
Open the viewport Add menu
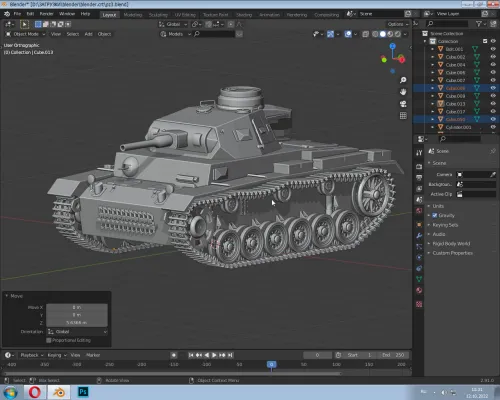[x=88, y=34]
